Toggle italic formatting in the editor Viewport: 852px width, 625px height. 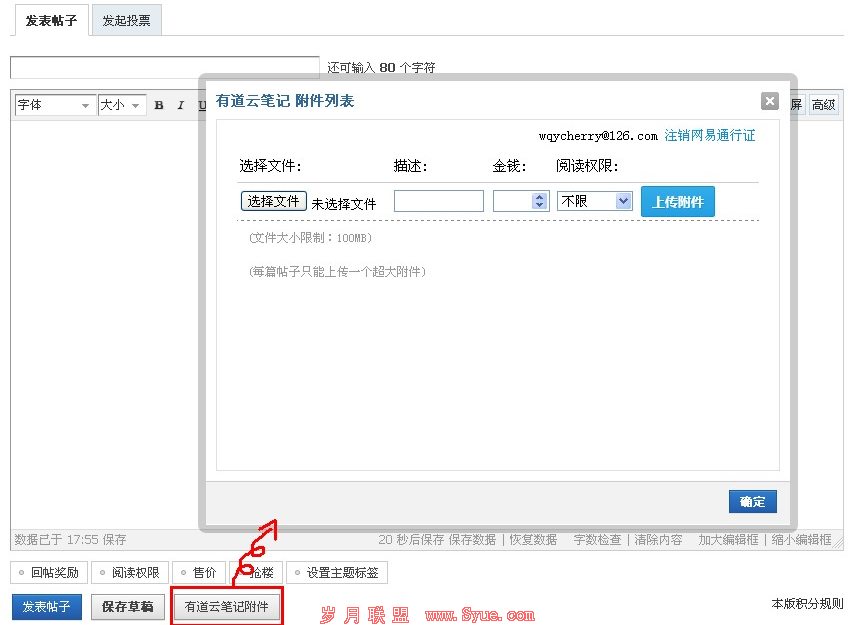tap(180, 105)
